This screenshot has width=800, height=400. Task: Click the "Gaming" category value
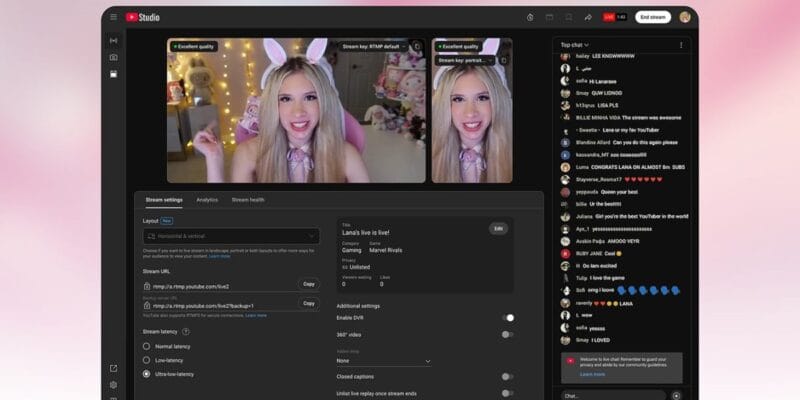pos(352,251)
